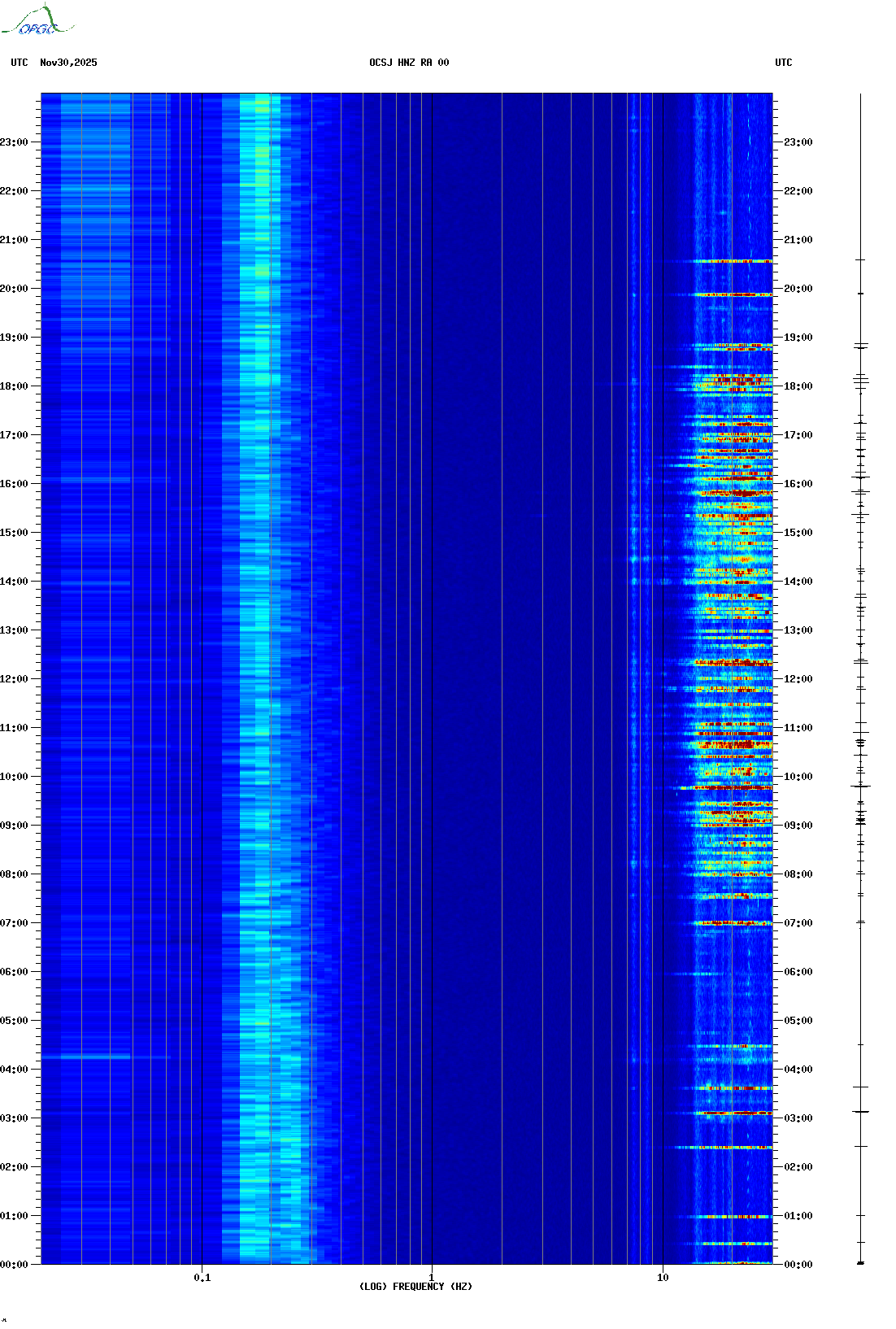Click the OFGC logo in the corner
The height and width of the screenshot is (1329, 896).
(x=37, y=21)
